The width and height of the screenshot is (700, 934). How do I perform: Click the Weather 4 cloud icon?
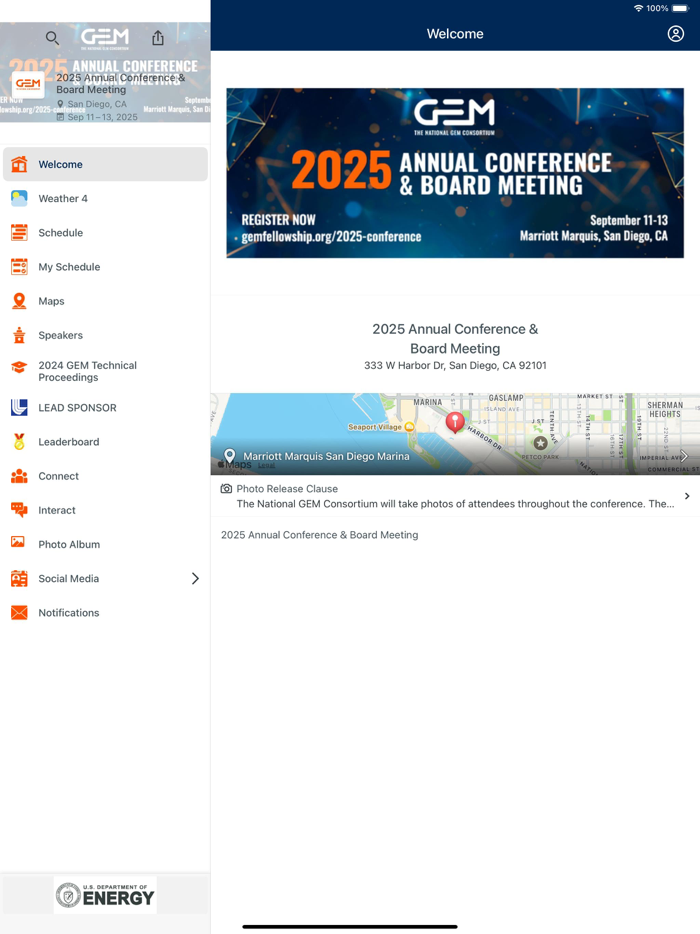pyautogui.click(x=19, y=198)
